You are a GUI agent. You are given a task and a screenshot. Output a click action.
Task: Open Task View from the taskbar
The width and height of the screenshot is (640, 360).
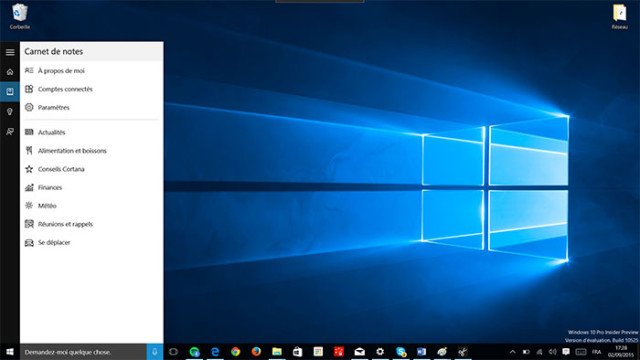tap(173, 352)
